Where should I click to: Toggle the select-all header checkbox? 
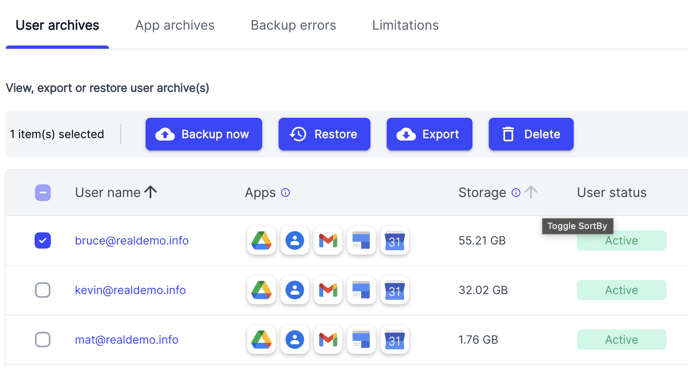(43, 193)
